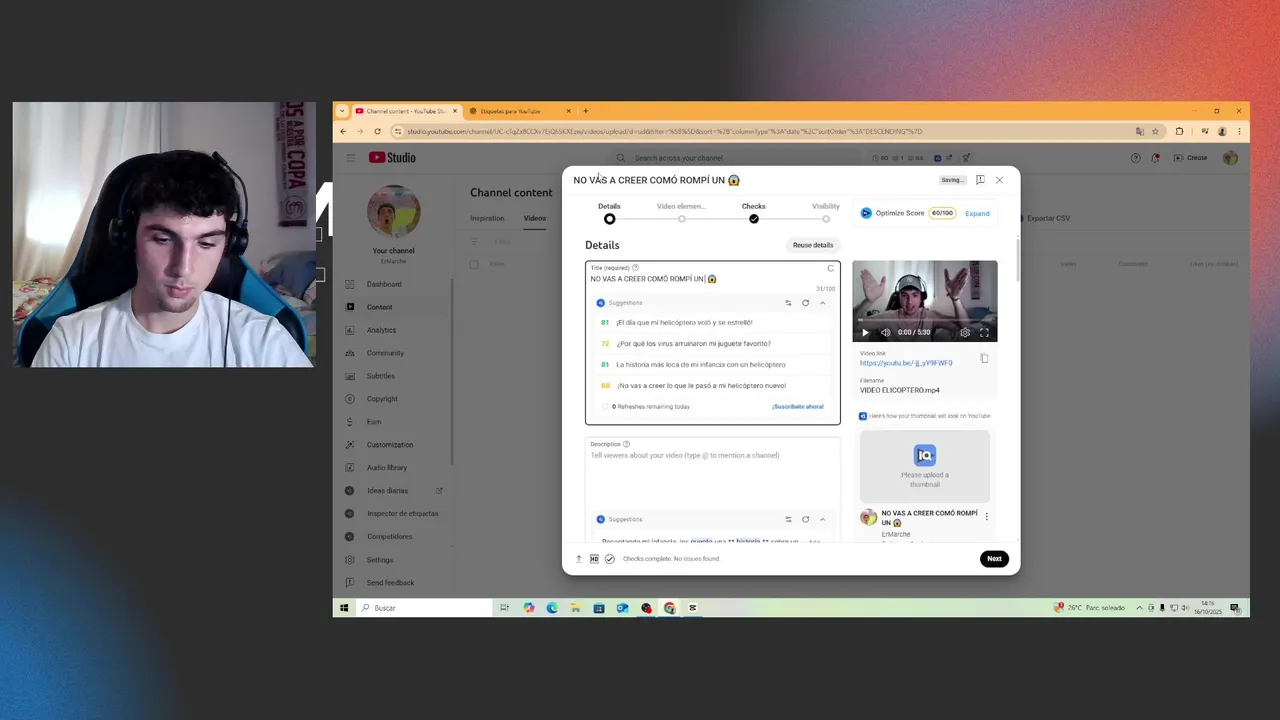The image size is (1280, 720).
Task: Open a new browser tab
Action: (586, 111)
